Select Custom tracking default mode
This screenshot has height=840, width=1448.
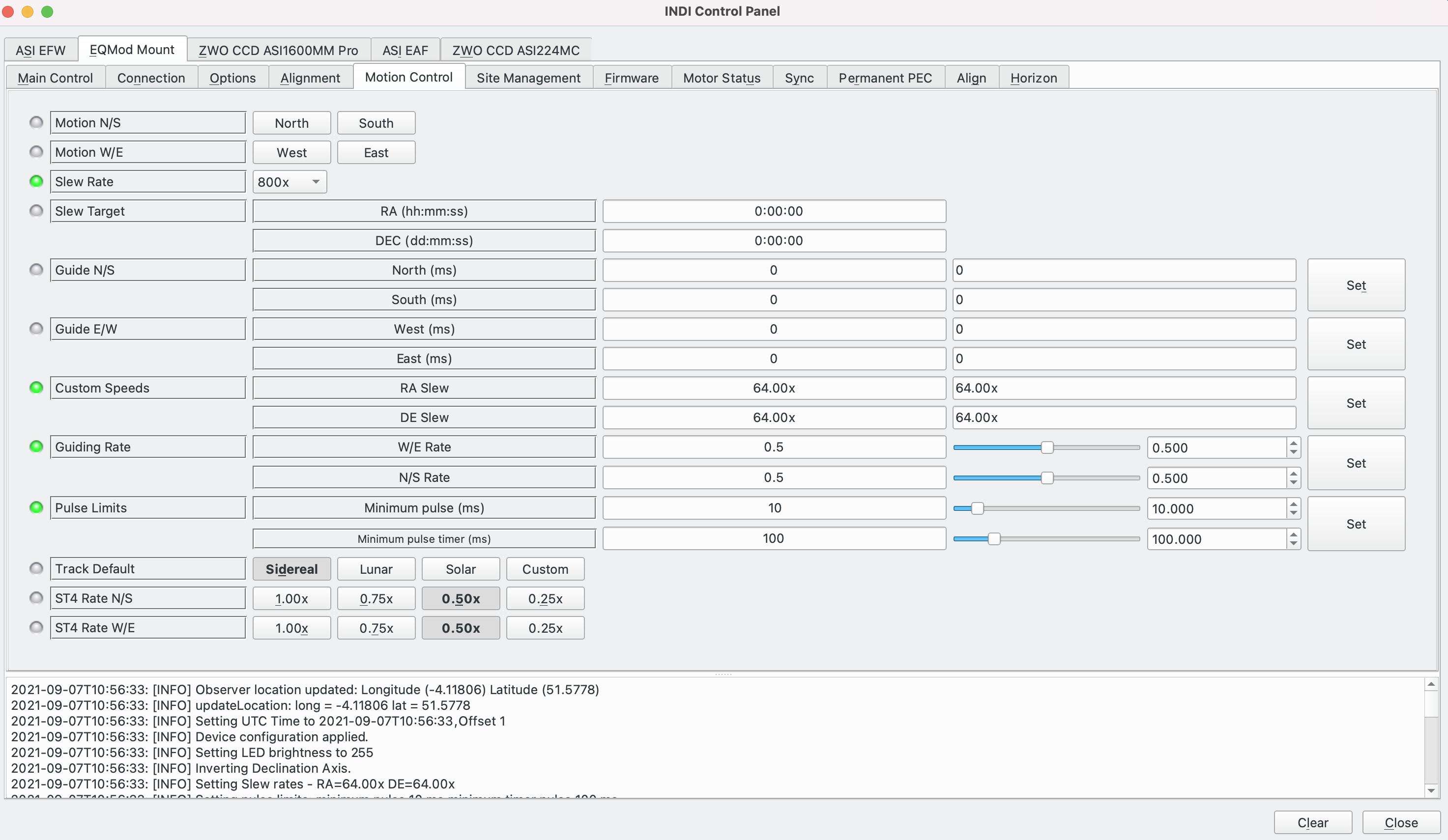coord(545,569)
